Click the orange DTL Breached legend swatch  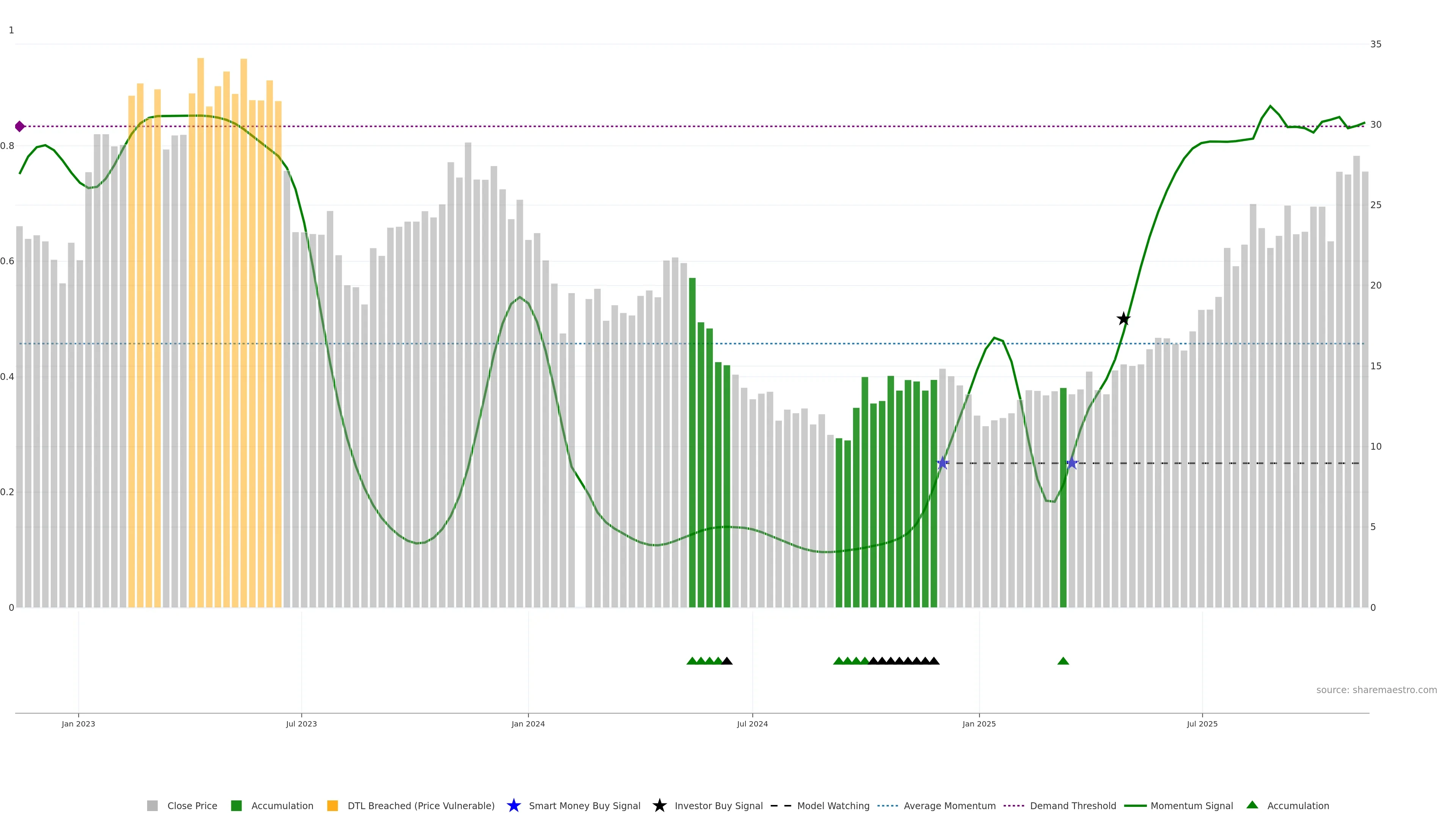[333, 805]
